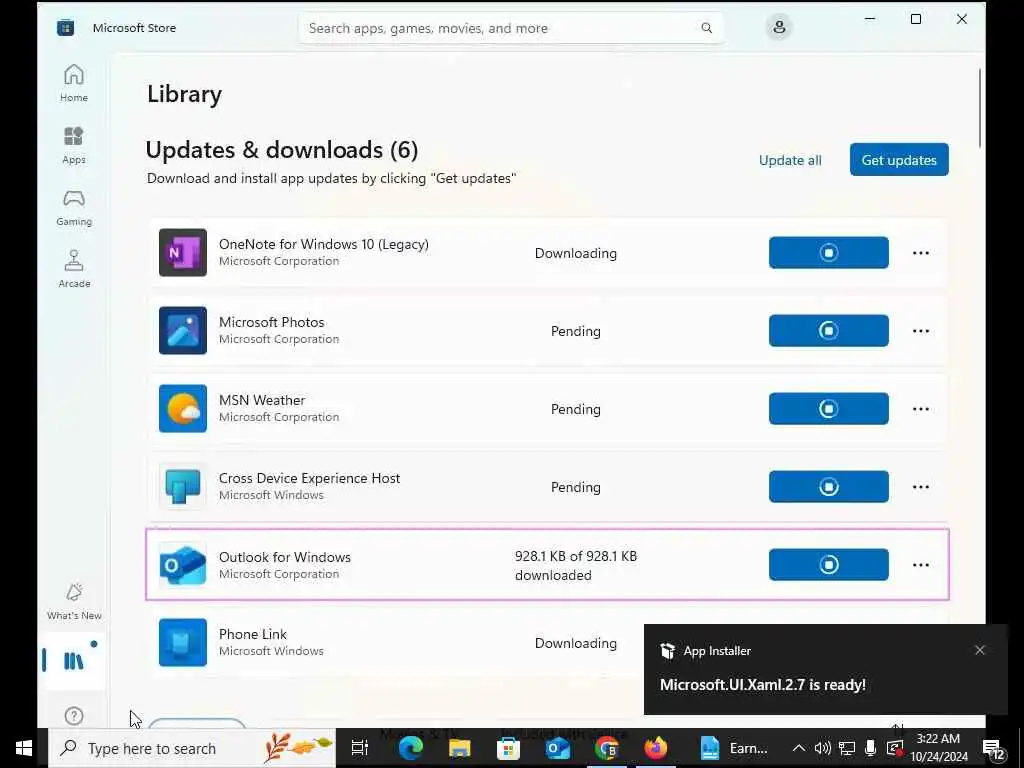The image size is (1024, 768).
Task: Click the OneNote for Windows 10 app icon
Action: 183,253
